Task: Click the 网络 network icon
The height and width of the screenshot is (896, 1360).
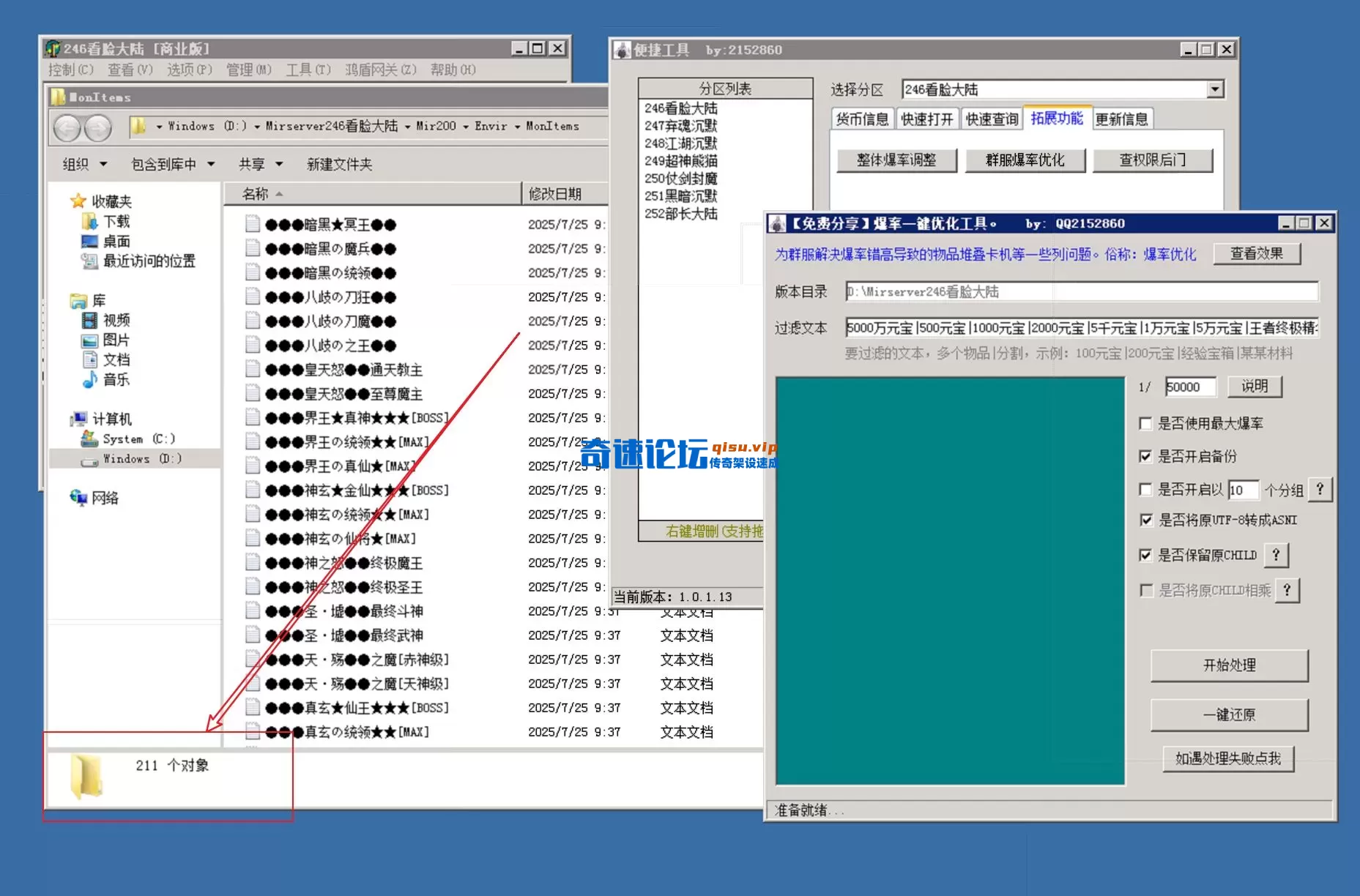Action: (80, 498)
